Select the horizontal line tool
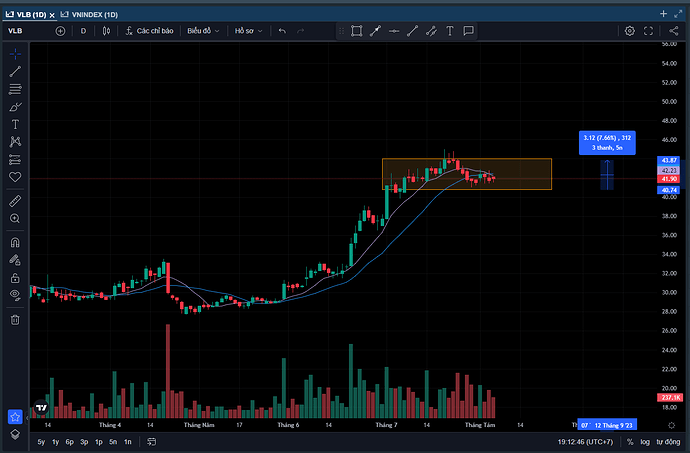Image resolution: width=690 pixels, height=453 pixels. pos(394,31)
